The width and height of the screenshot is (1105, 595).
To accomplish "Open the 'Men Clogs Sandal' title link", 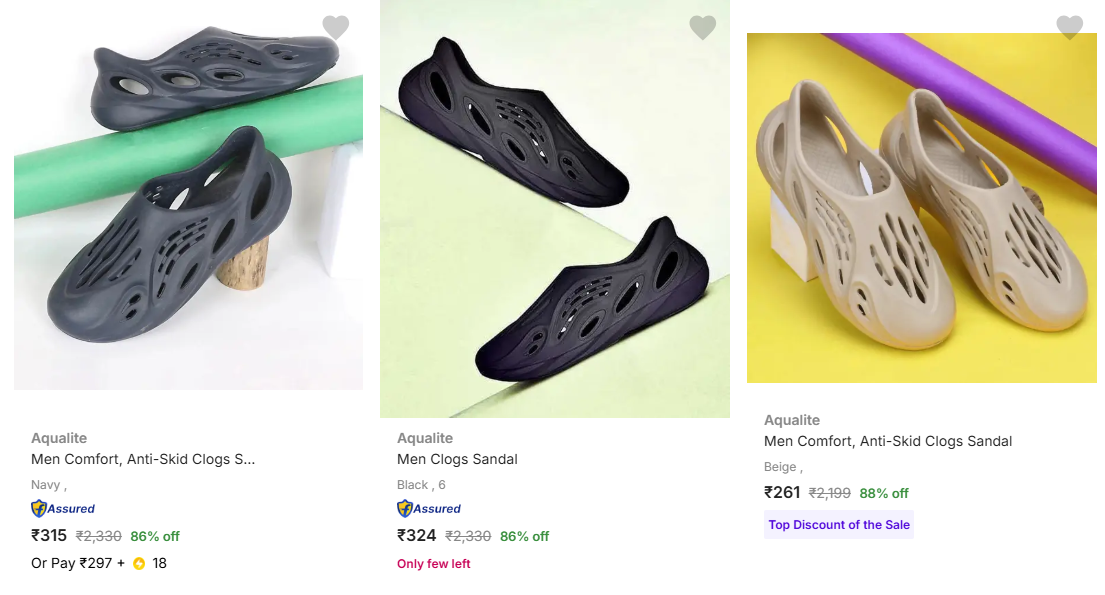I will (457, 459).
